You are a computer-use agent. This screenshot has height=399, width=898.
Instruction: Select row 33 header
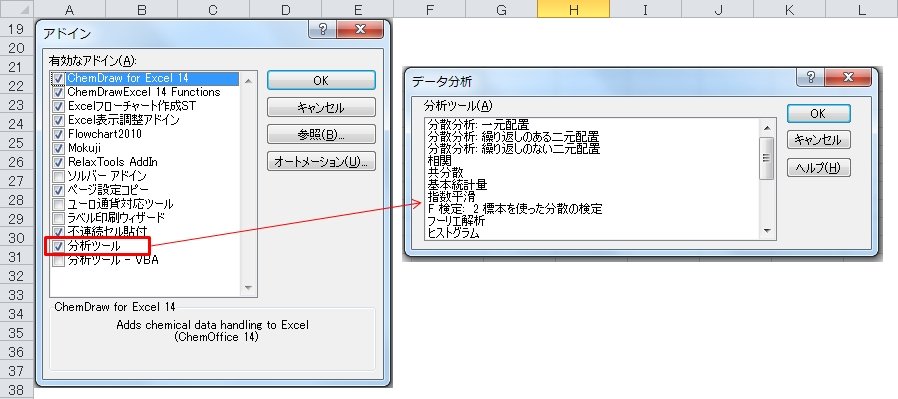point(17,295)
